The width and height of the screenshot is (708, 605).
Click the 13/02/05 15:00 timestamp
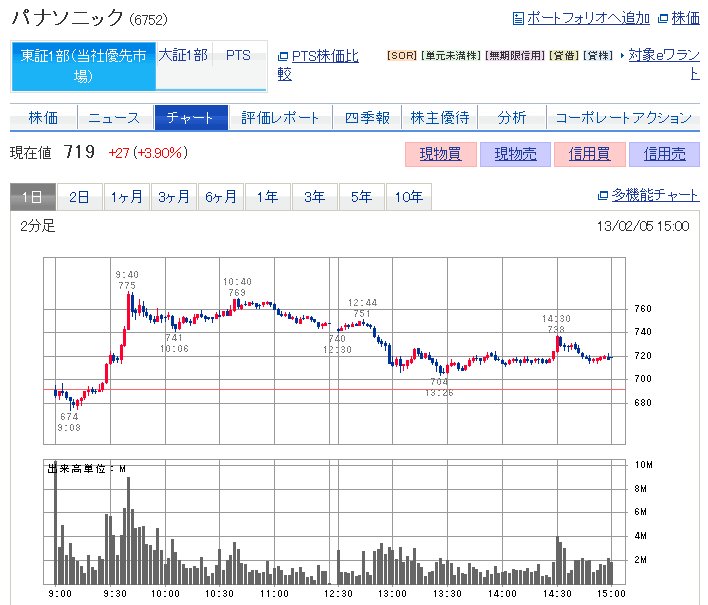[643, 226]
